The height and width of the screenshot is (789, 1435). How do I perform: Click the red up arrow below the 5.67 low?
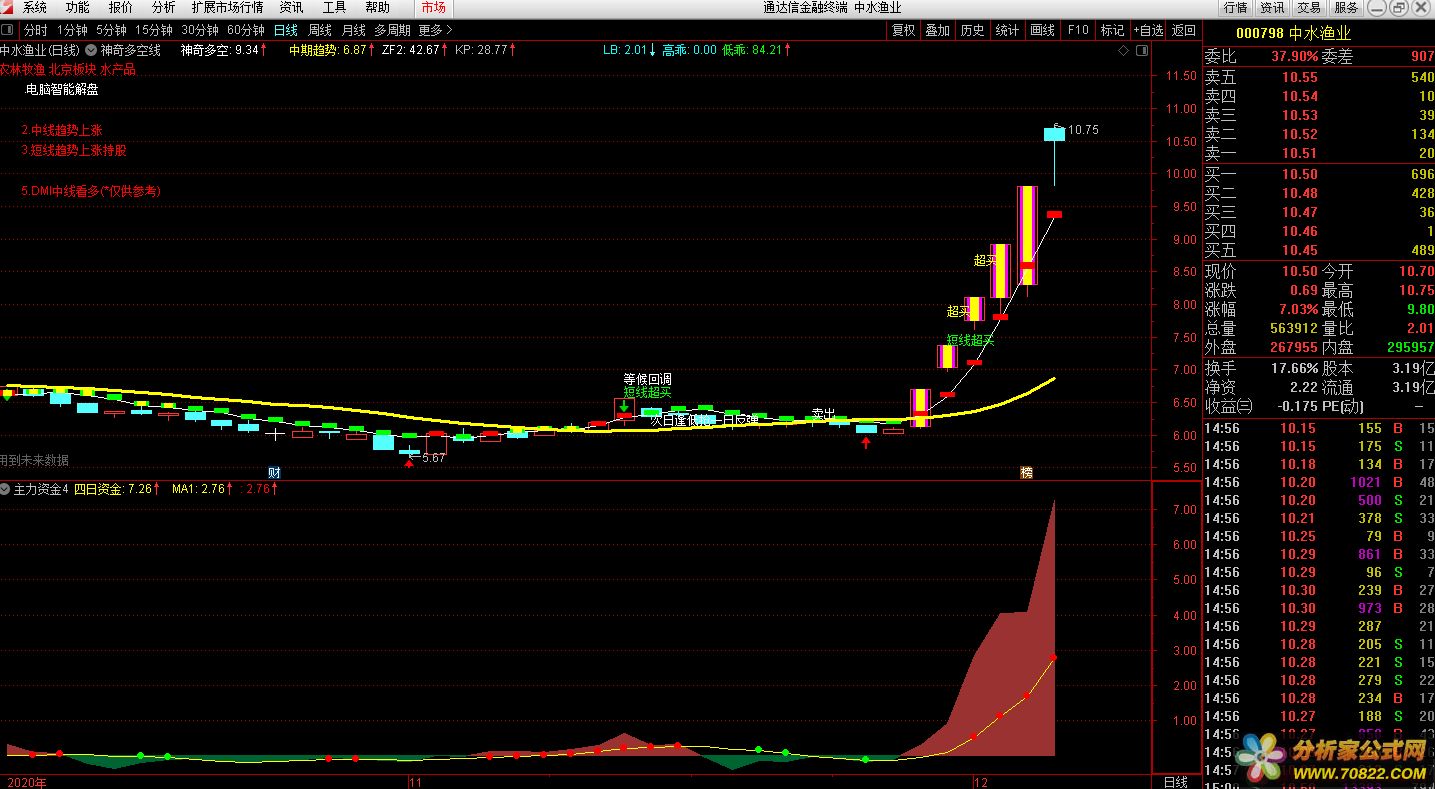[x=408, y=463]
